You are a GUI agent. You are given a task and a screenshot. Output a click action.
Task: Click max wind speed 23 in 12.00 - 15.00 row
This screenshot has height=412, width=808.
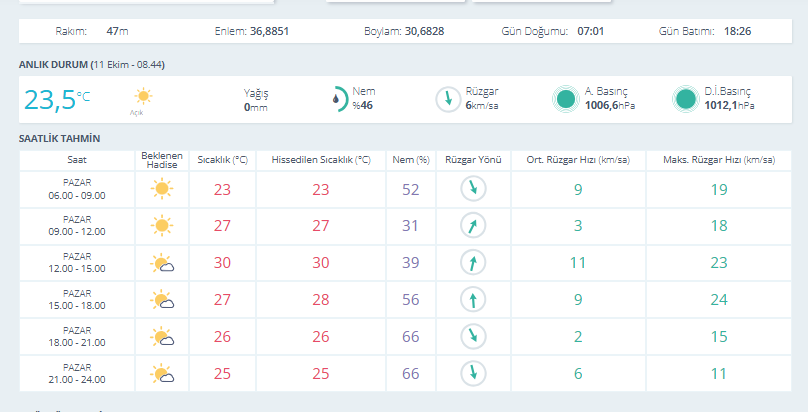click(719, 263)
